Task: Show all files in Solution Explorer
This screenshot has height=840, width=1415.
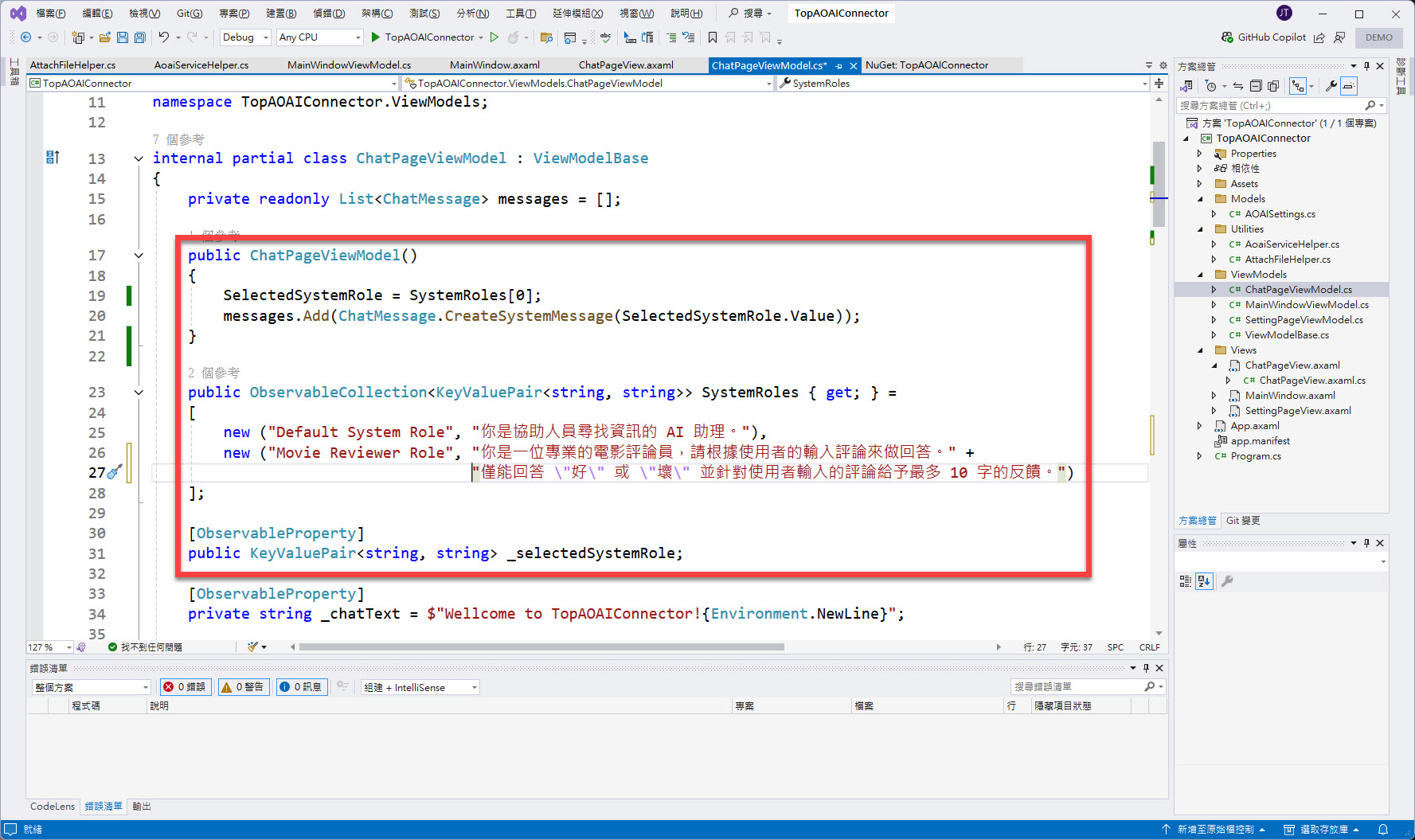Action: pyautogui.click(x=1273, y=86)
